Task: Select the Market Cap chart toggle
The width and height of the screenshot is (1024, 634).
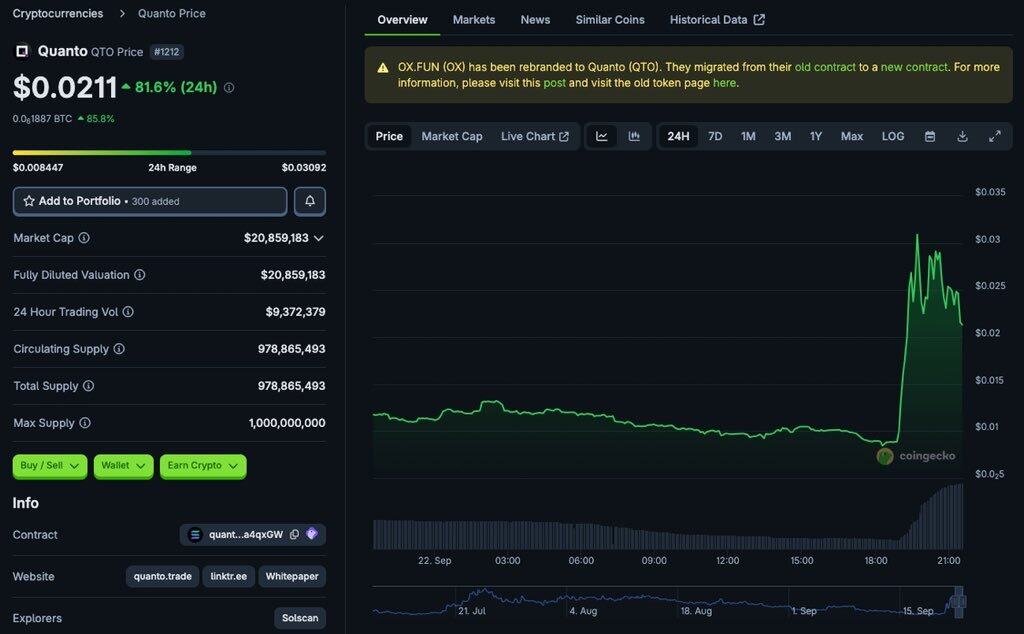Action: point(452,136)
